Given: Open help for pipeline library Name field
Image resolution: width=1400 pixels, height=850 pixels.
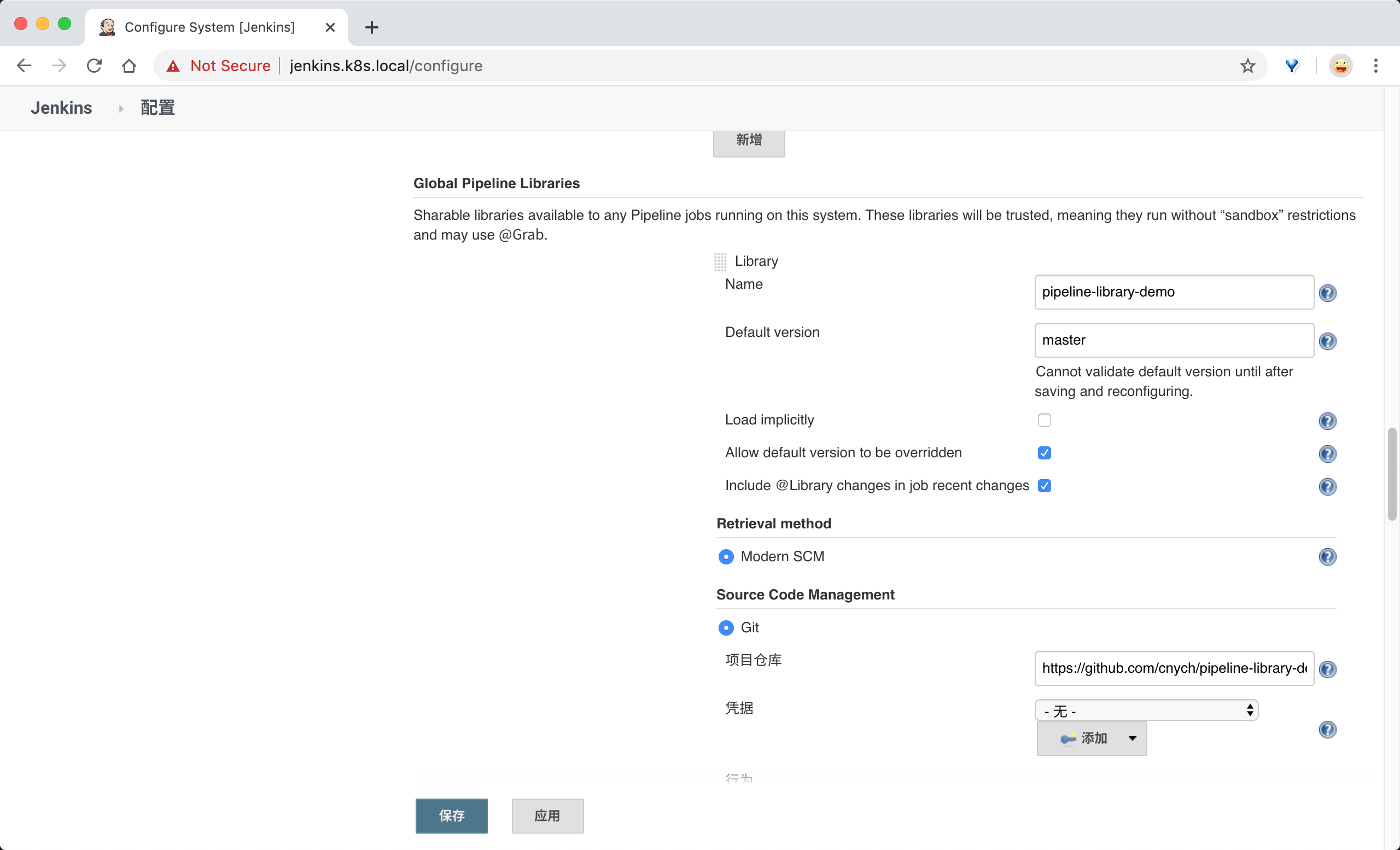Looking at the screenshot, I should click(1328, 293).
